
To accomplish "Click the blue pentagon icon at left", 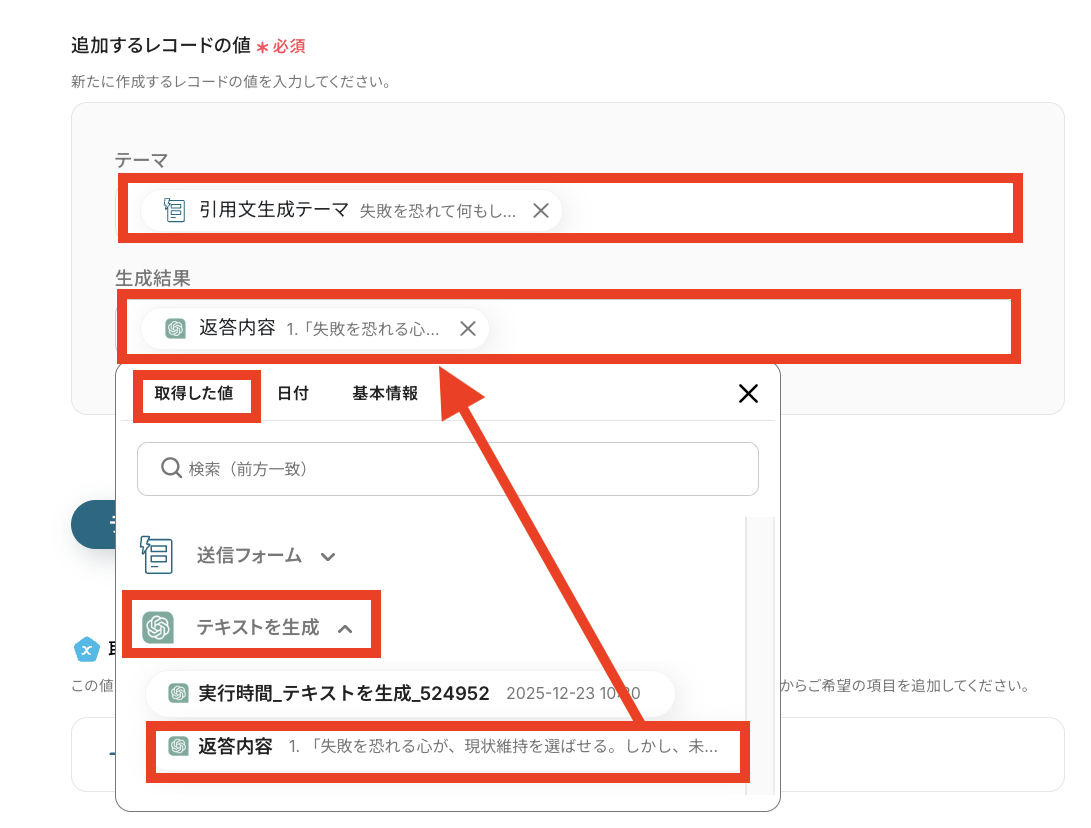I will 87,650.
